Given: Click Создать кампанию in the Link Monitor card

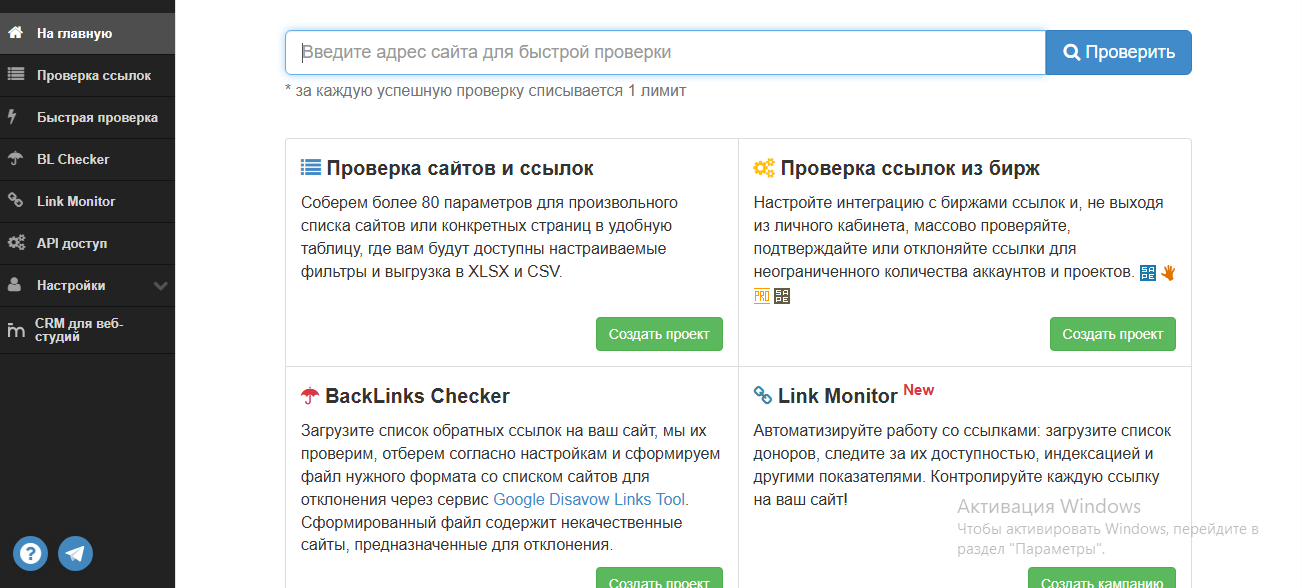Looking at the screenshot, I should pos(1099,578).
